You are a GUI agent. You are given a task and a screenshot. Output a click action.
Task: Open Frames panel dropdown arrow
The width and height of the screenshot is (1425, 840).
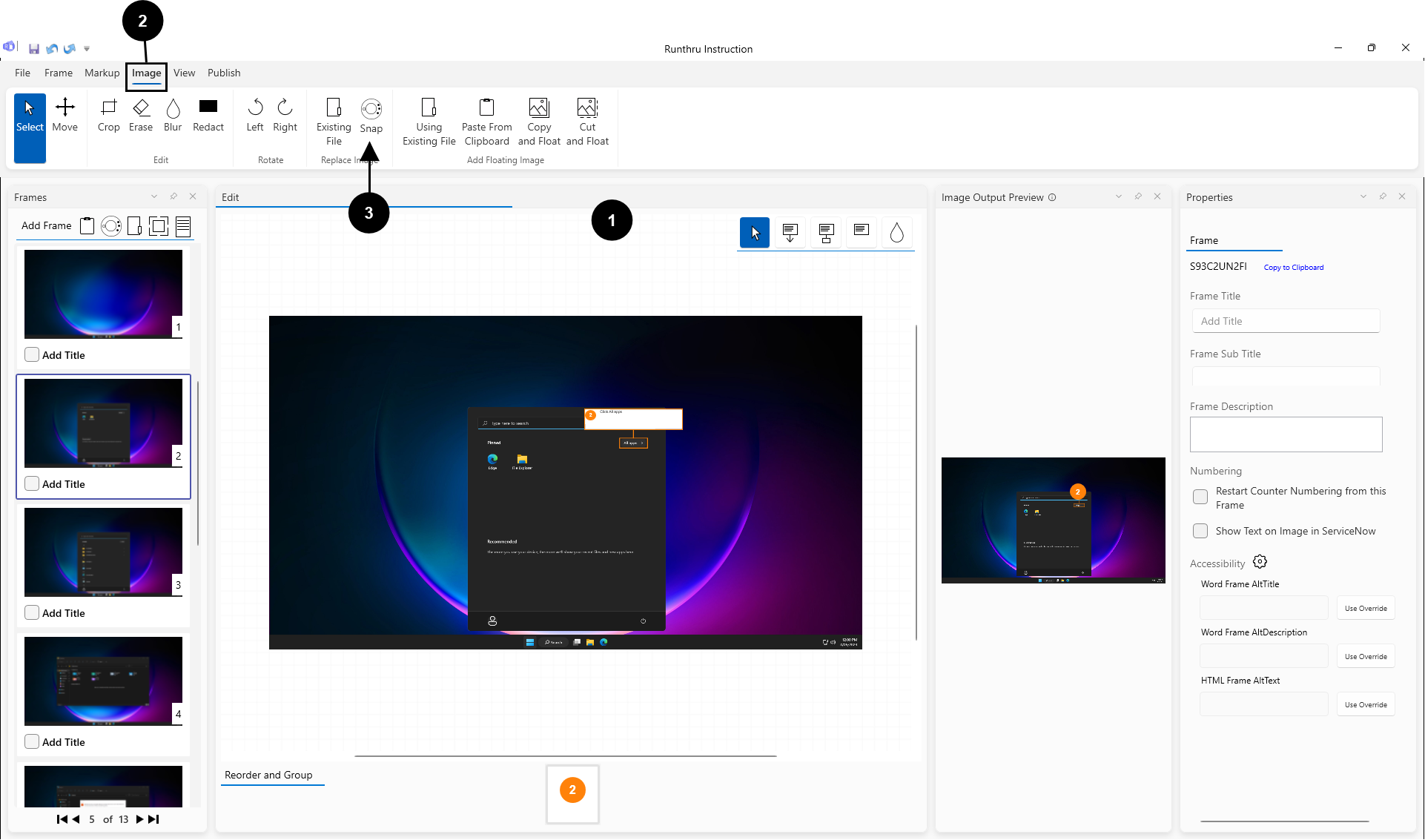coord(154,196)
